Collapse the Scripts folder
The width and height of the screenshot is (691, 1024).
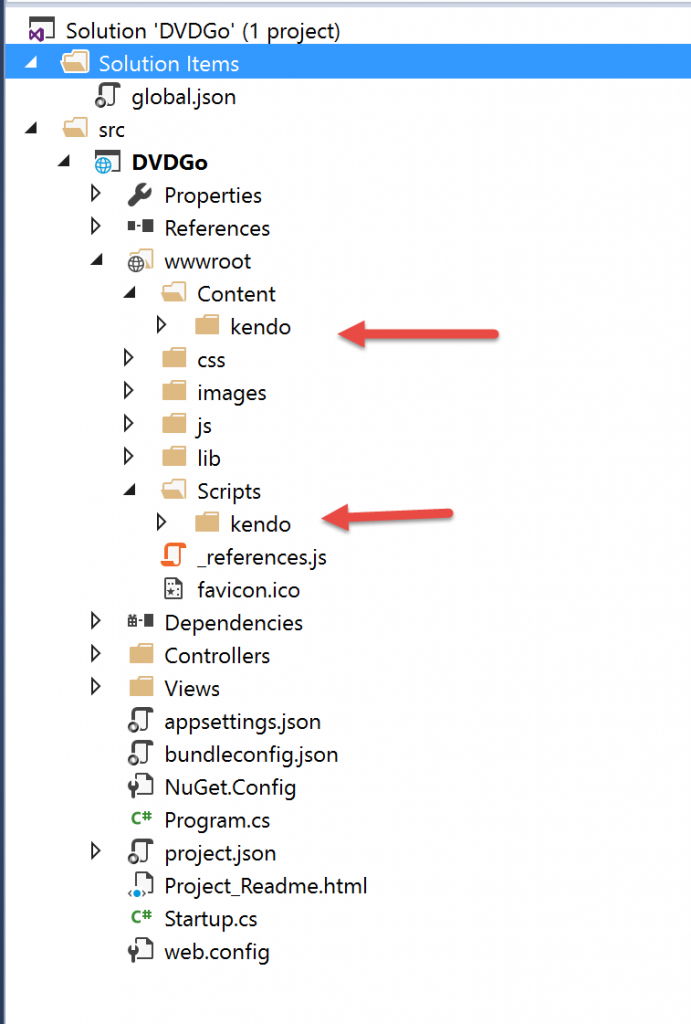[x=130, y=489]
